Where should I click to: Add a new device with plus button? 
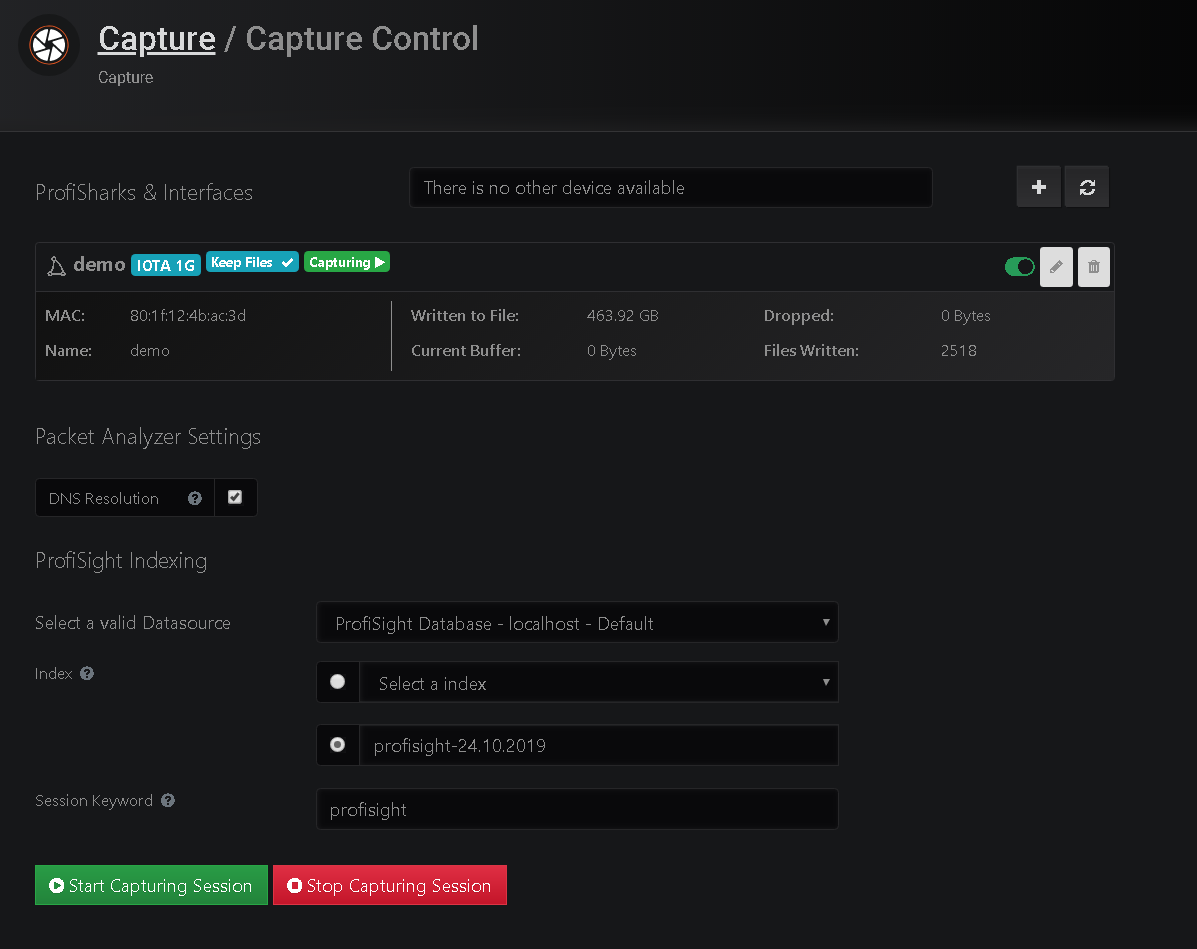click(x=1038, y=187)
